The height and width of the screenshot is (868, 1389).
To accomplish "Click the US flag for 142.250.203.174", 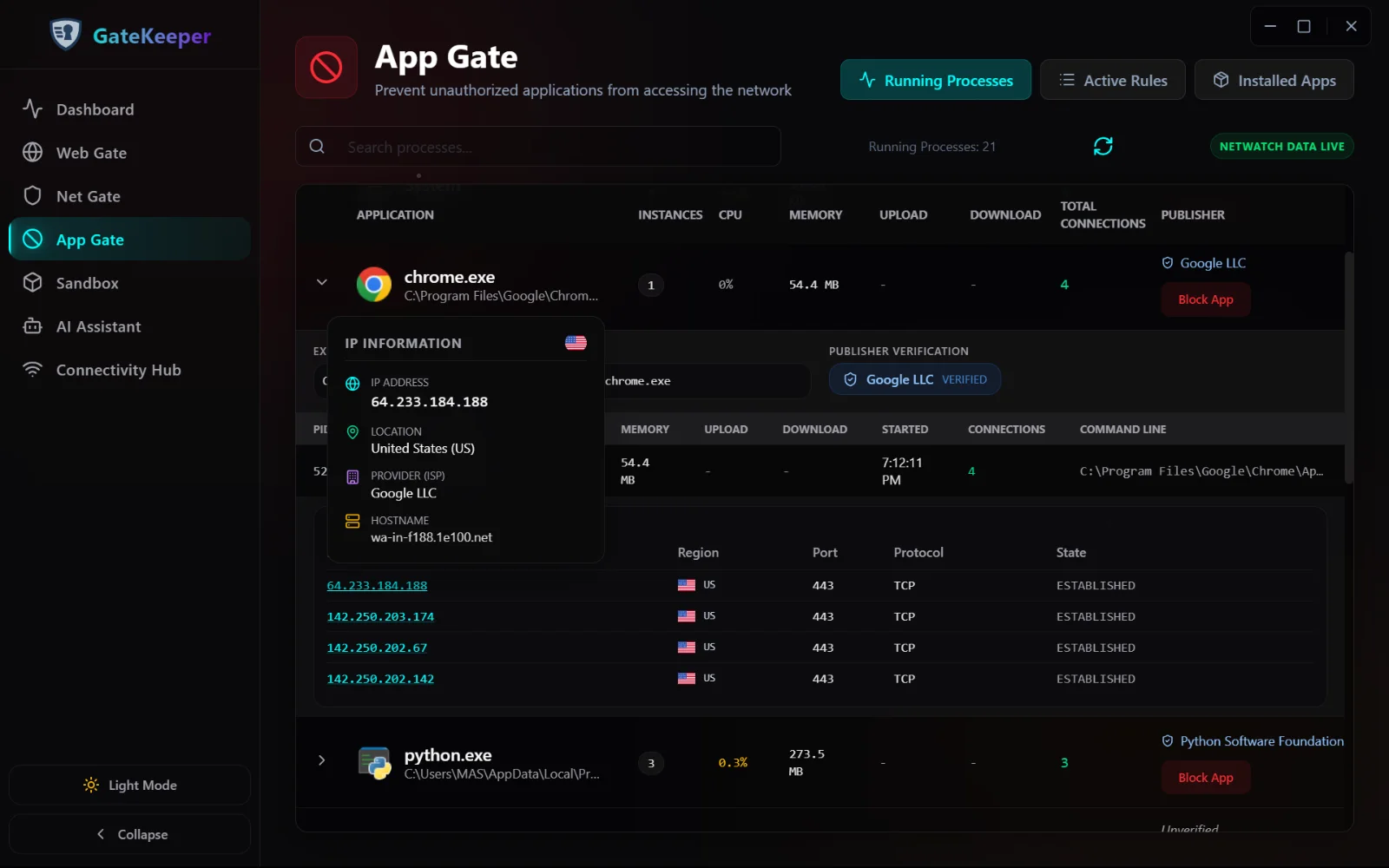I will 687,616.
